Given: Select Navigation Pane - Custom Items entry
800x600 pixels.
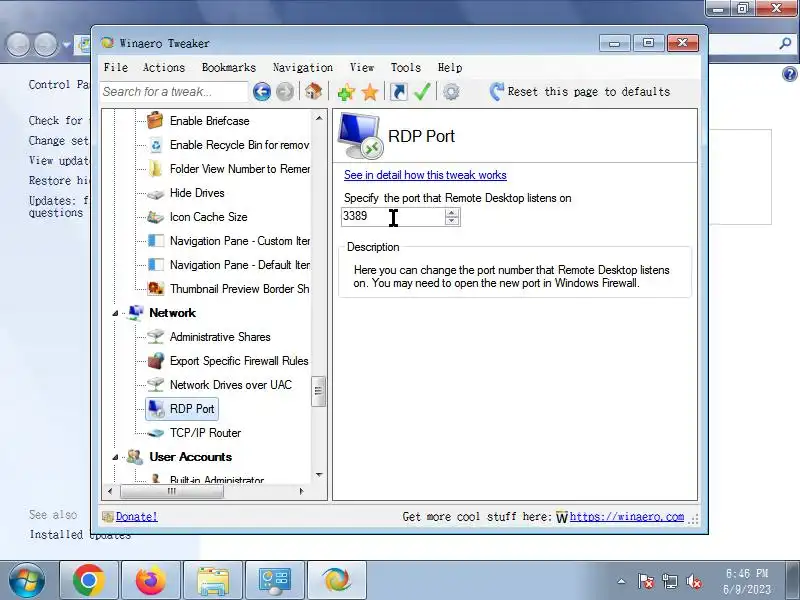Looking at the screenshot, I should [239, 241].
